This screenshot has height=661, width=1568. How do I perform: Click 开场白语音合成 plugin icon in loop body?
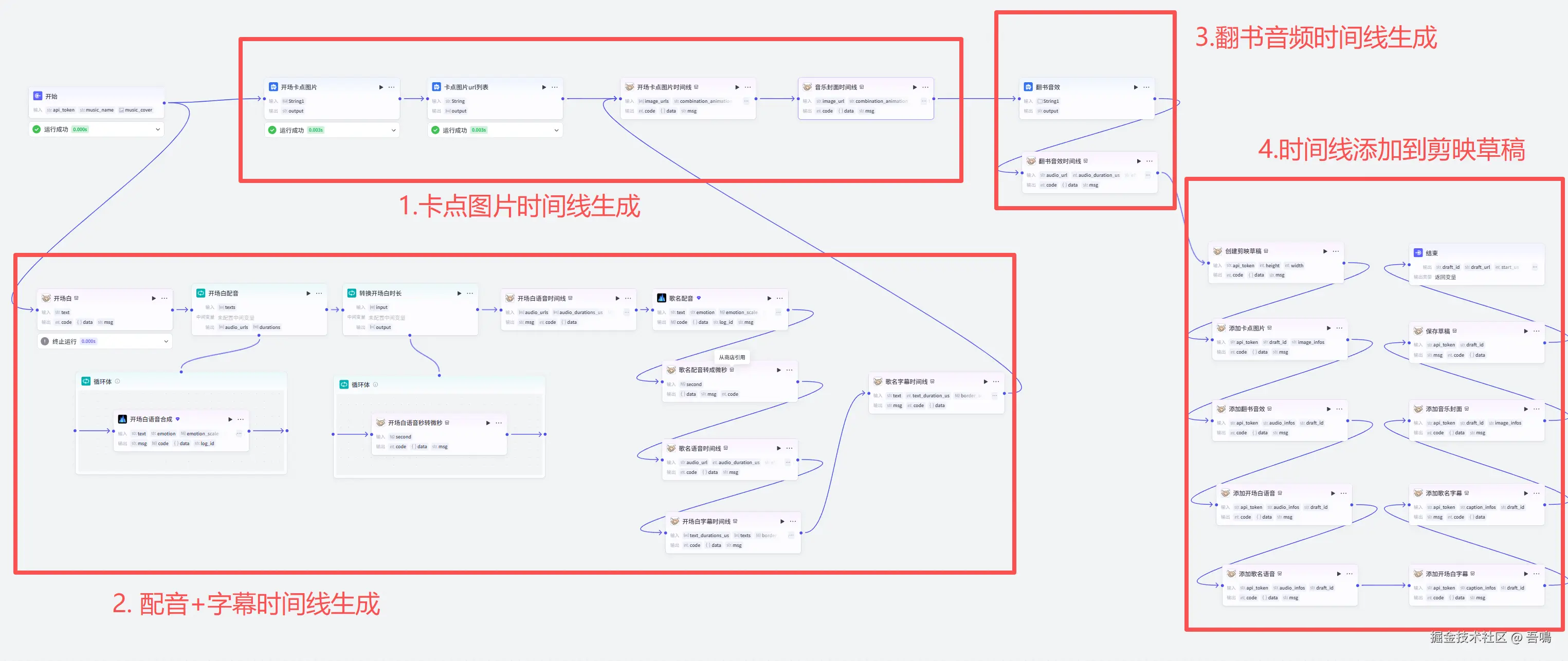point(122,419)
